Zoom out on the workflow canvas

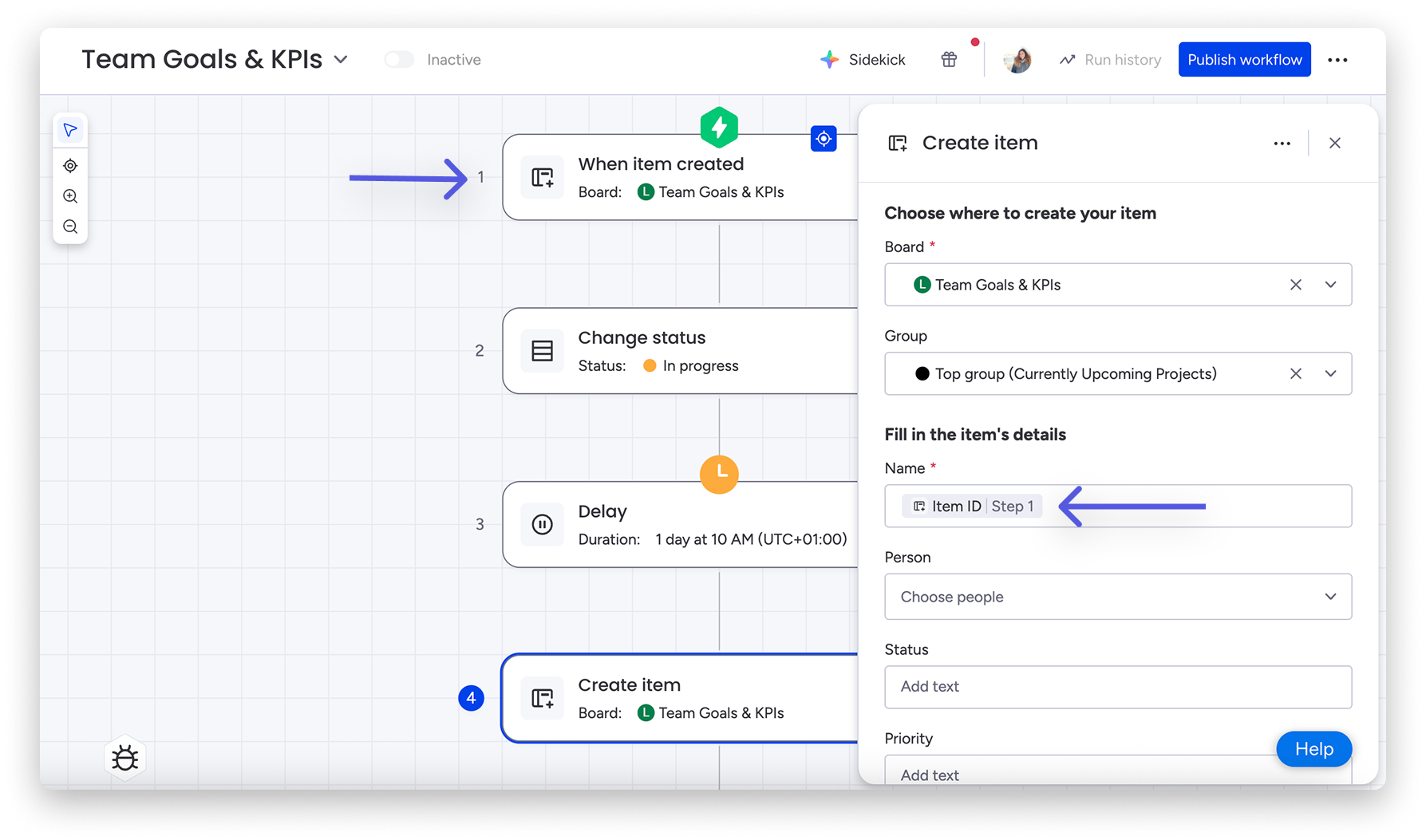[70, 227]
